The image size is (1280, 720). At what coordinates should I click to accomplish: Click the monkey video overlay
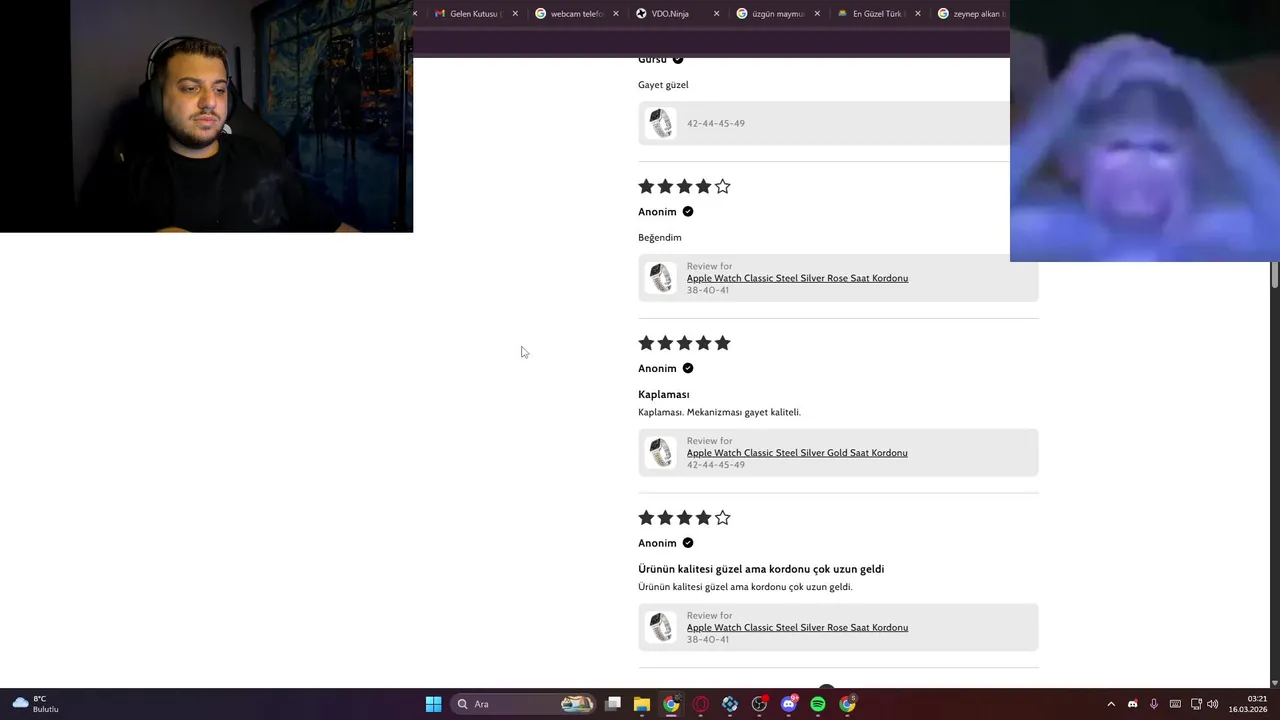[1145, 131]
